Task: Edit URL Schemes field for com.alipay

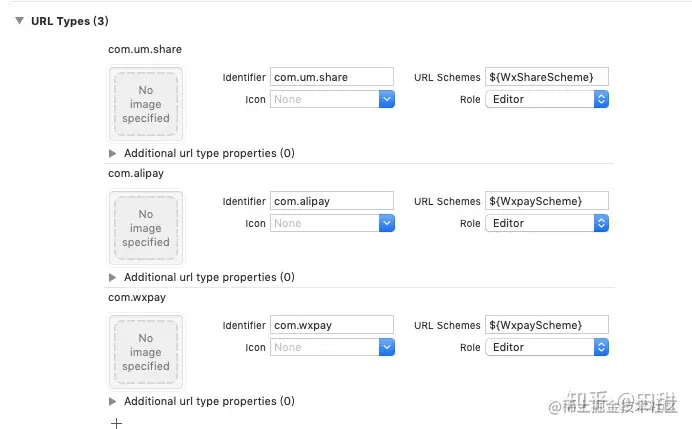Action: click(x=547, y=201)
